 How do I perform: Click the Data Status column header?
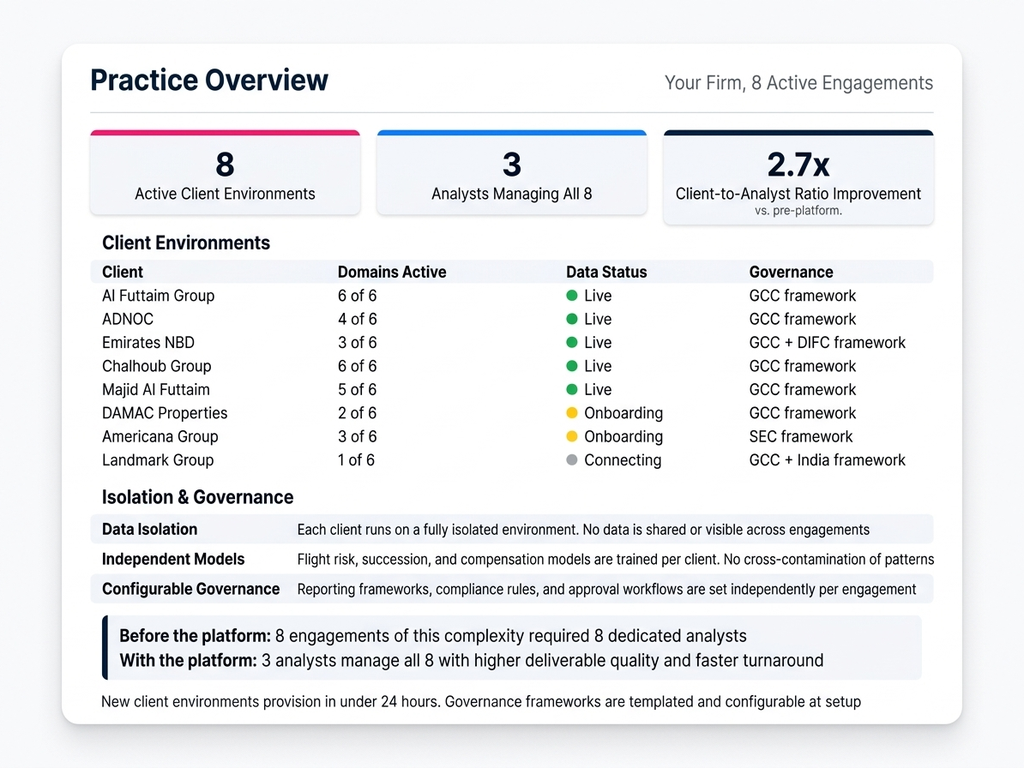point(606,272)
